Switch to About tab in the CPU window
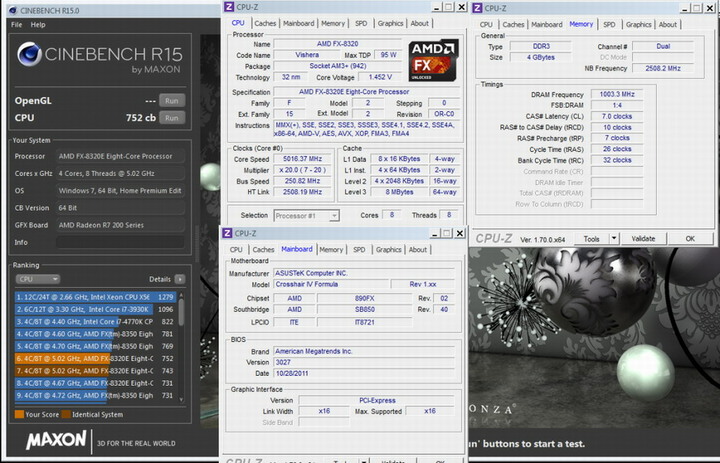Screen dimensions: 720x463 419,23
